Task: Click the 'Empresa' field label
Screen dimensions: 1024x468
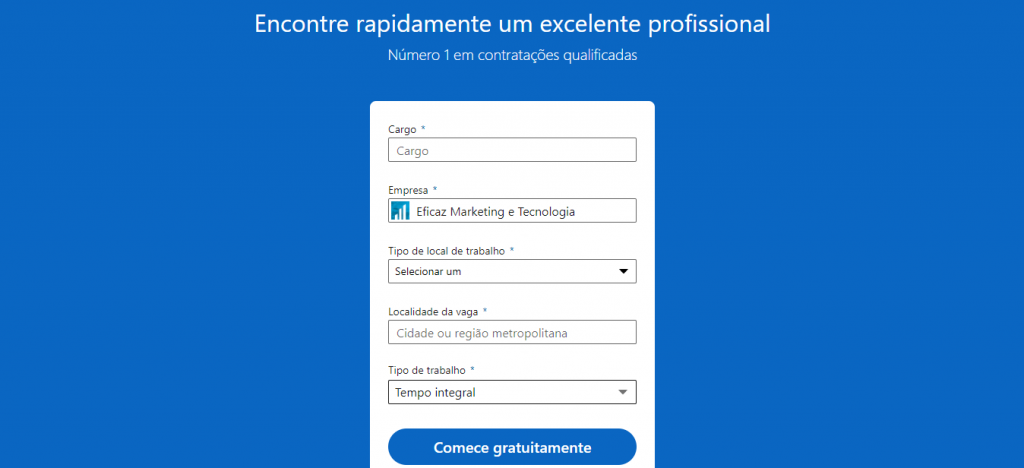Action: [x=408, y=190]
